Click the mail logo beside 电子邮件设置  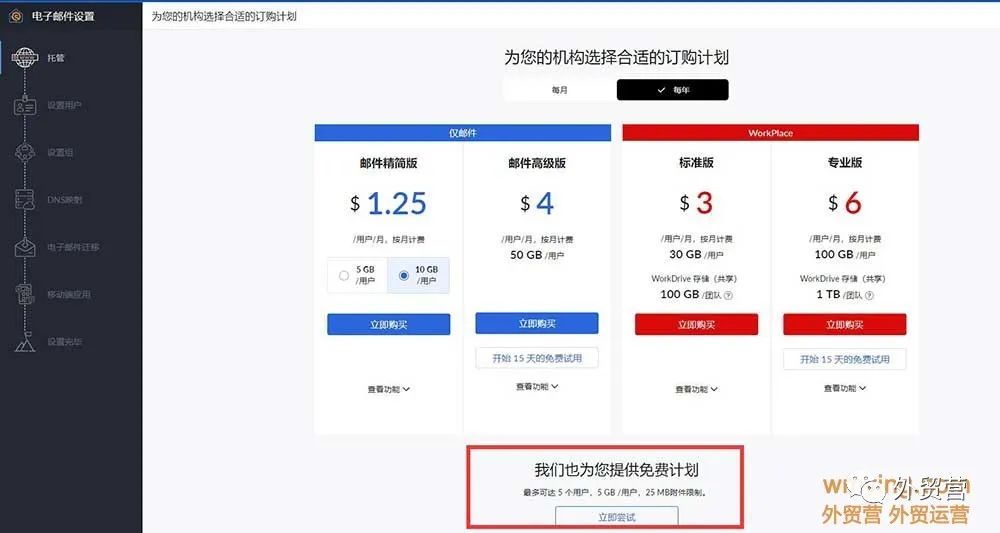point(16,17)
